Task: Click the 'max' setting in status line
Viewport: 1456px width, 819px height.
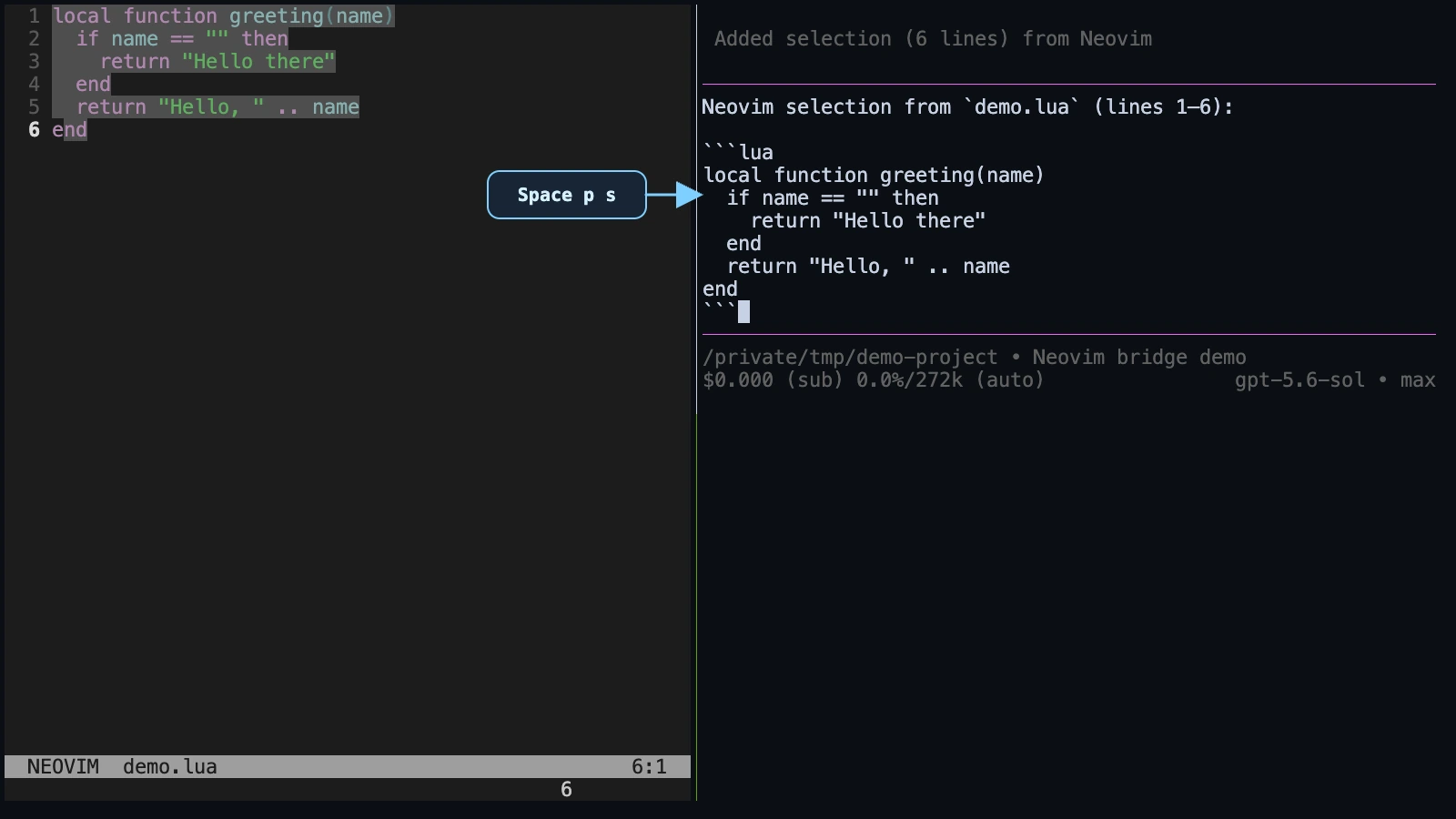Action: 1418,380
